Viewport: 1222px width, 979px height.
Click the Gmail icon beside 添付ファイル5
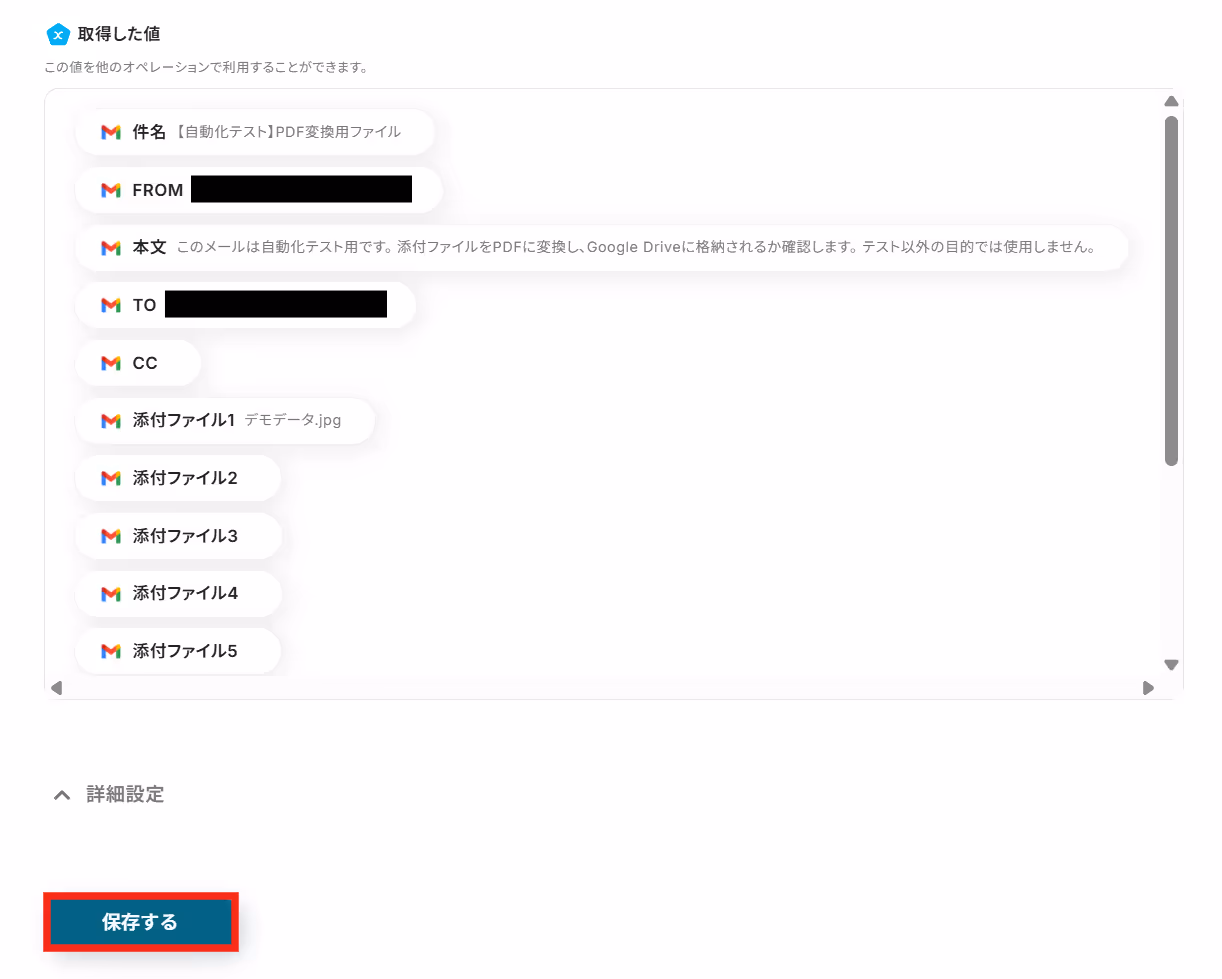point(111,651)
